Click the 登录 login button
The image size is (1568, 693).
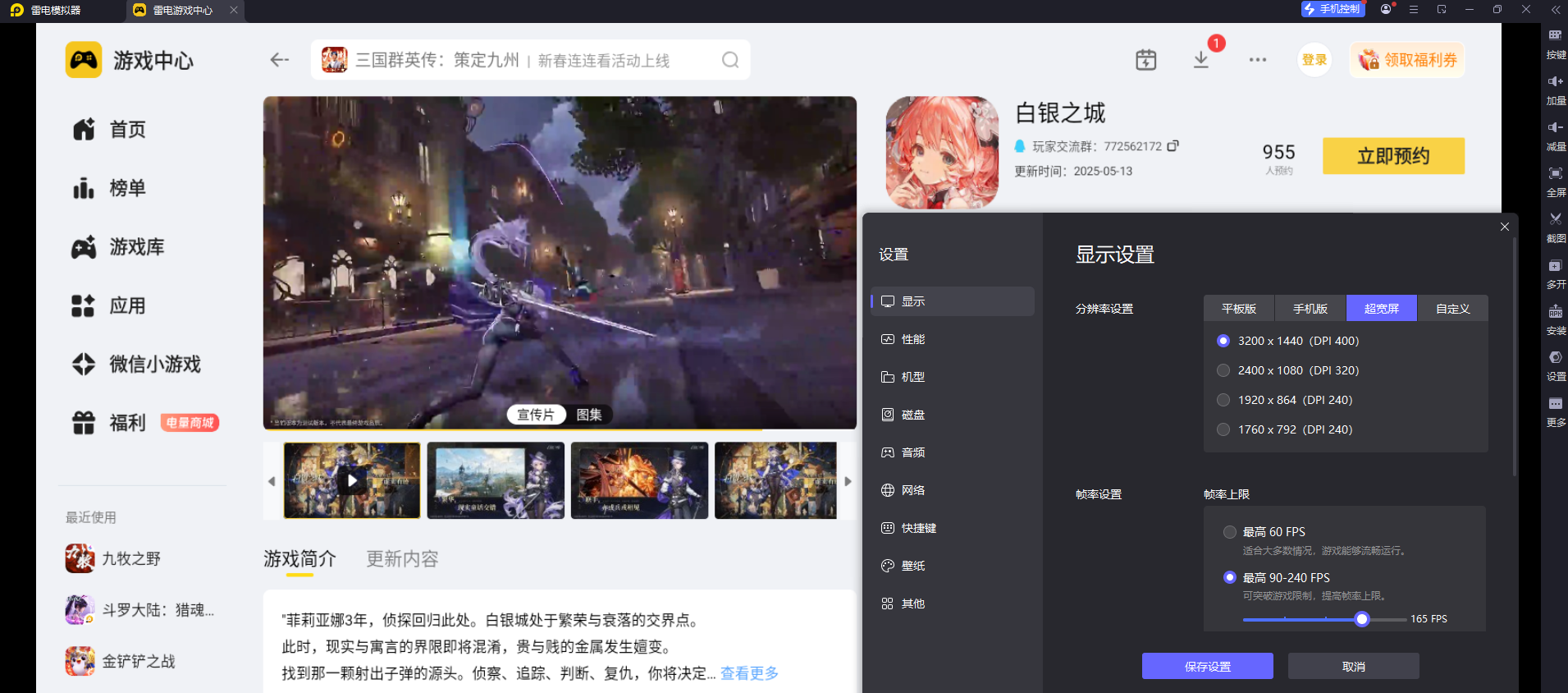pyautogui.click(x=1314, y=60)
